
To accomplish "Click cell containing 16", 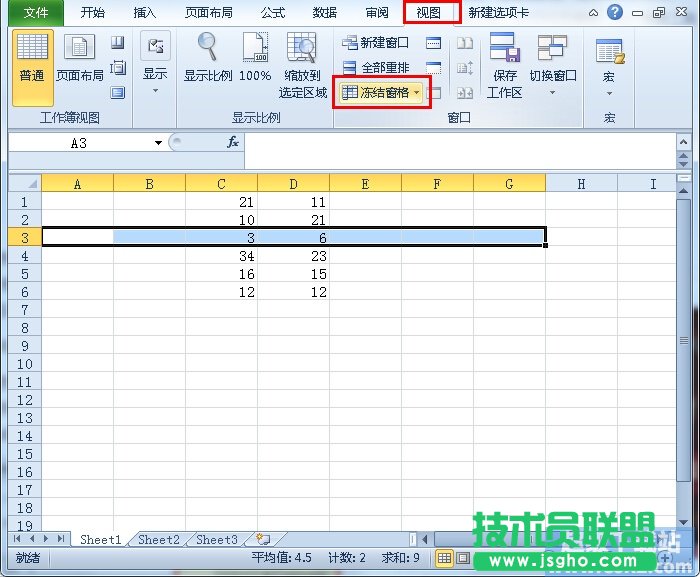I will point(221,274).
